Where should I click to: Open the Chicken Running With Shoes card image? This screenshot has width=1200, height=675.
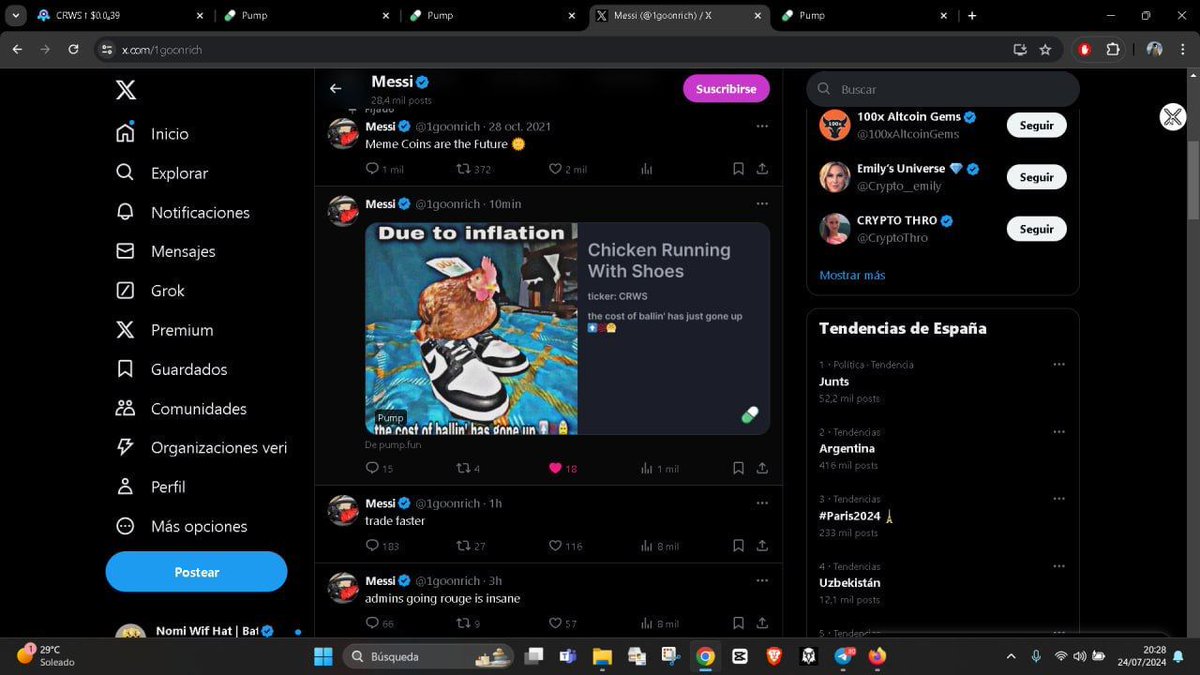pos(471,329)
